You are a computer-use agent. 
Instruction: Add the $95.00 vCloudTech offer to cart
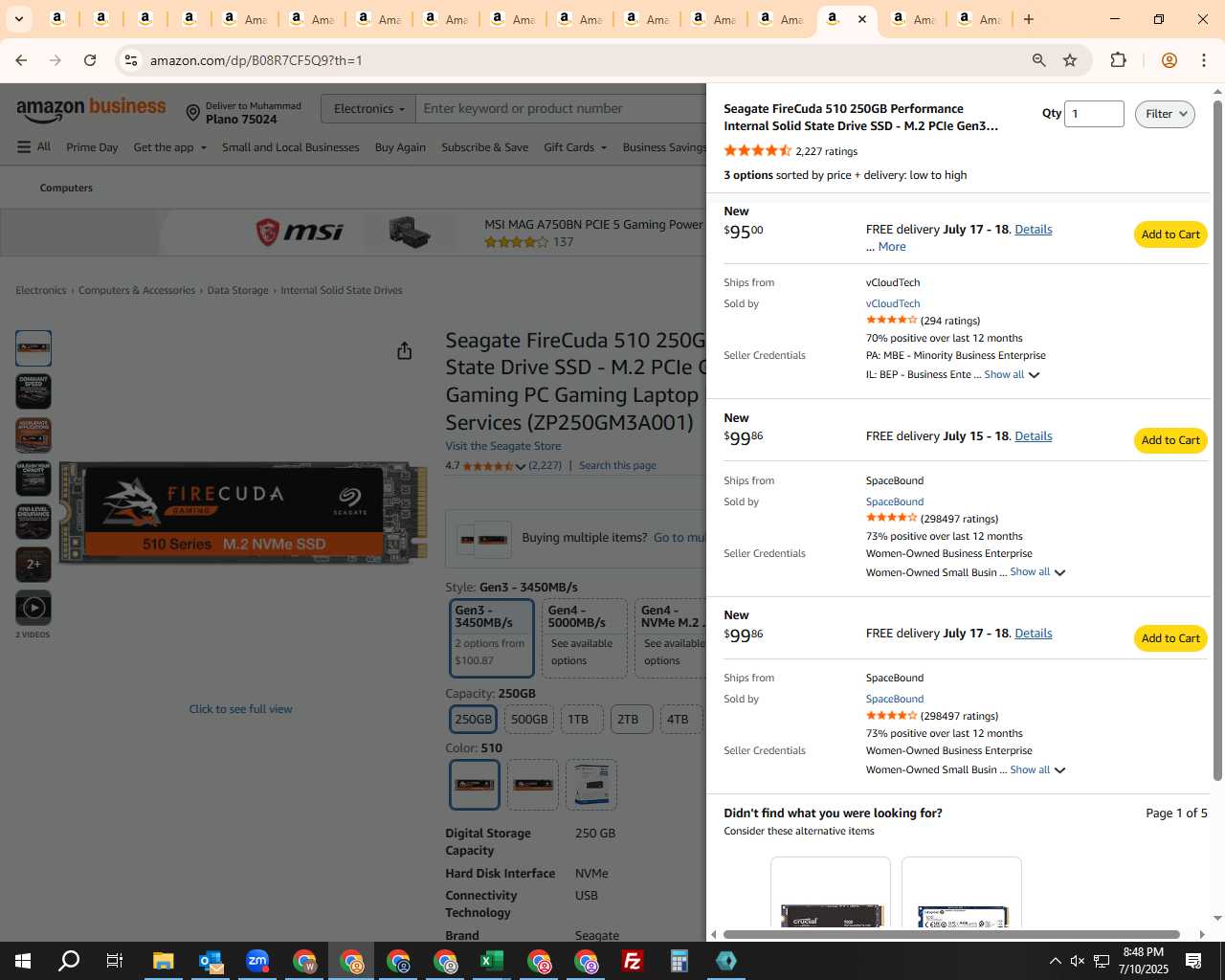pos(1170,234)
